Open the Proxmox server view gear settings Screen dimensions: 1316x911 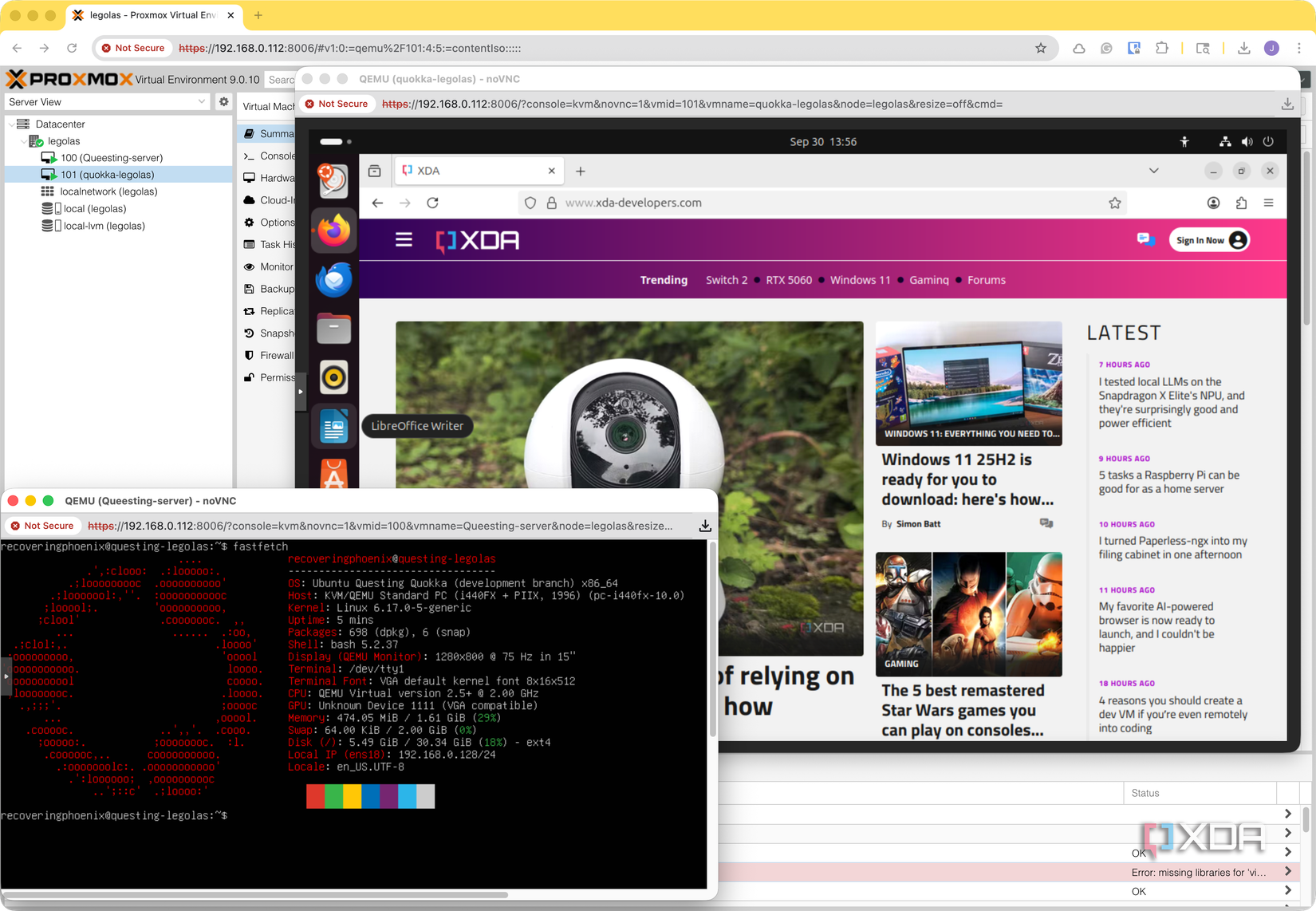click(224, 102)
